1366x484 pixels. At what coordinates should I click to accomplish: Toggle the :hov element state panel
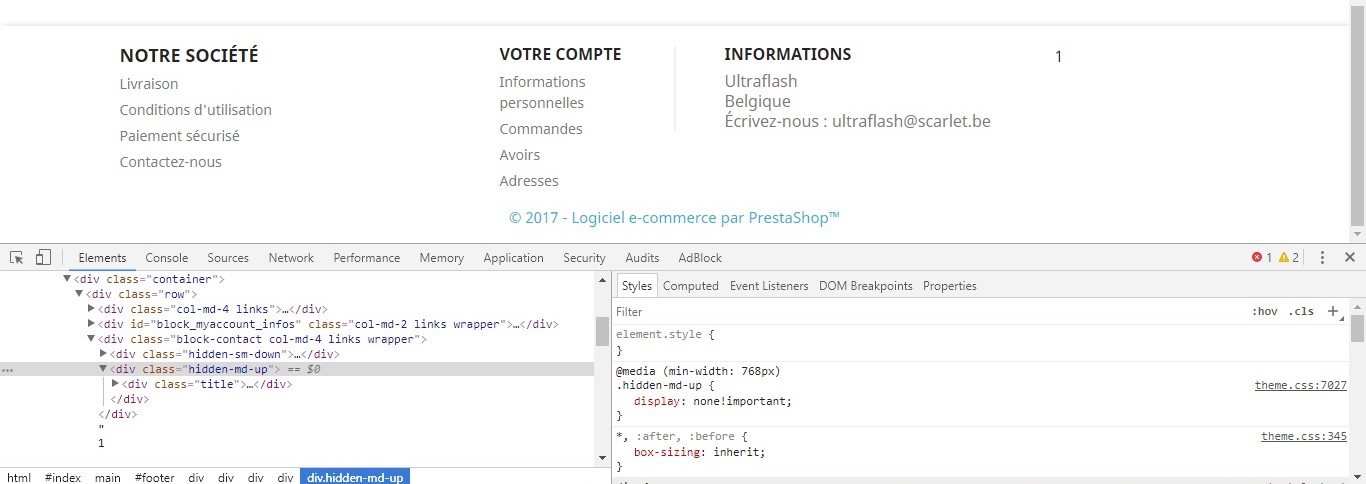coord(1265,312)
